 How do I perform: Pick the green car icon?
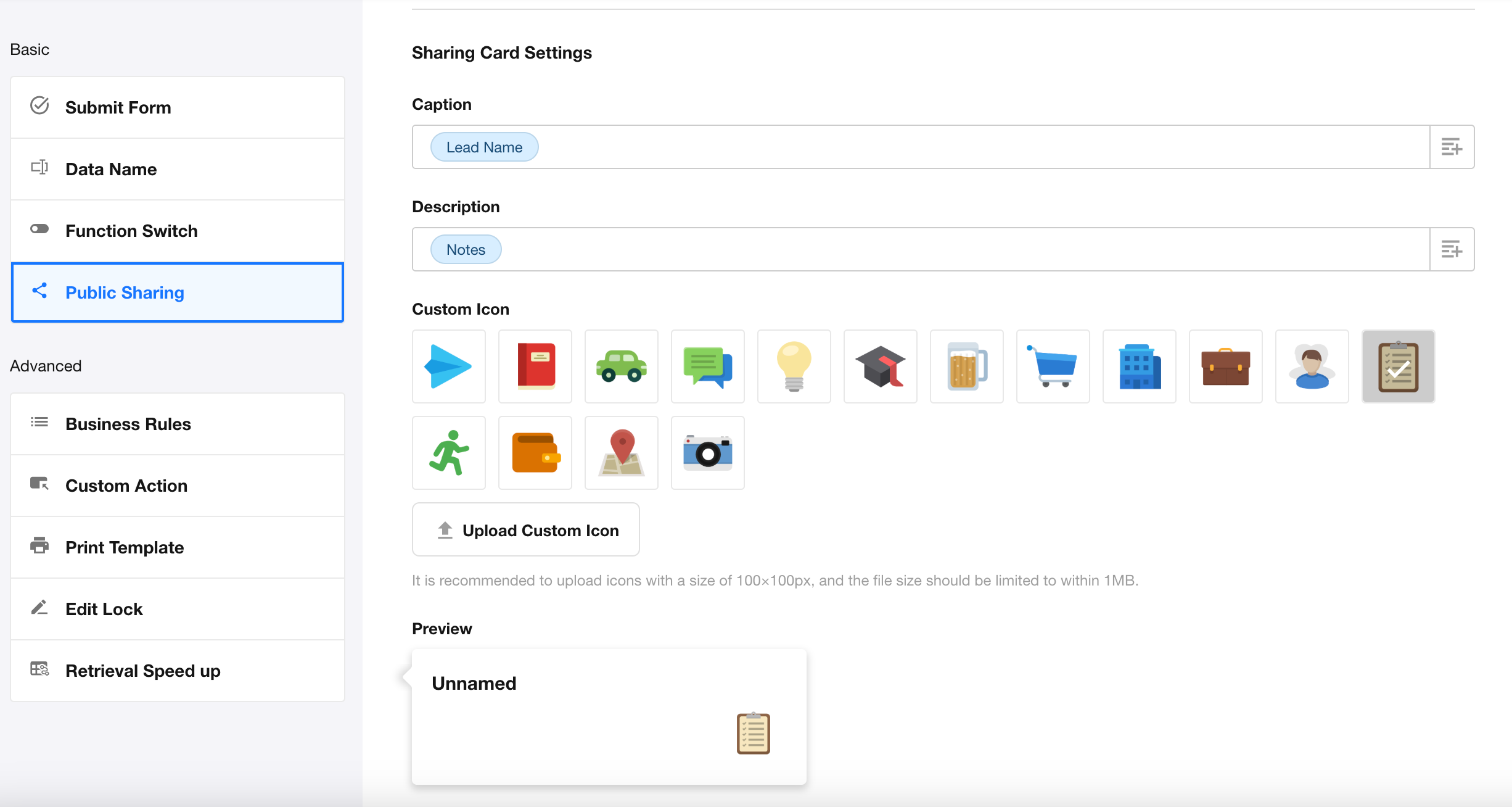[x=621, y=366]
